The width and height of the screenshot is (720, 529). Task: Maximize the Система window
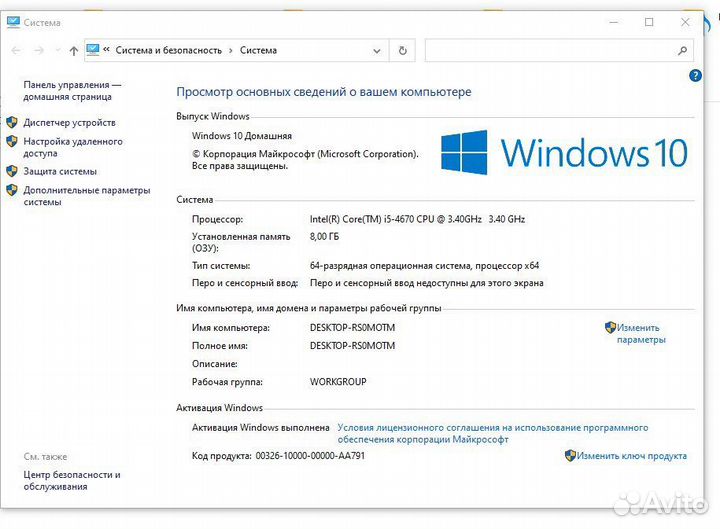[x=649, y=22]
